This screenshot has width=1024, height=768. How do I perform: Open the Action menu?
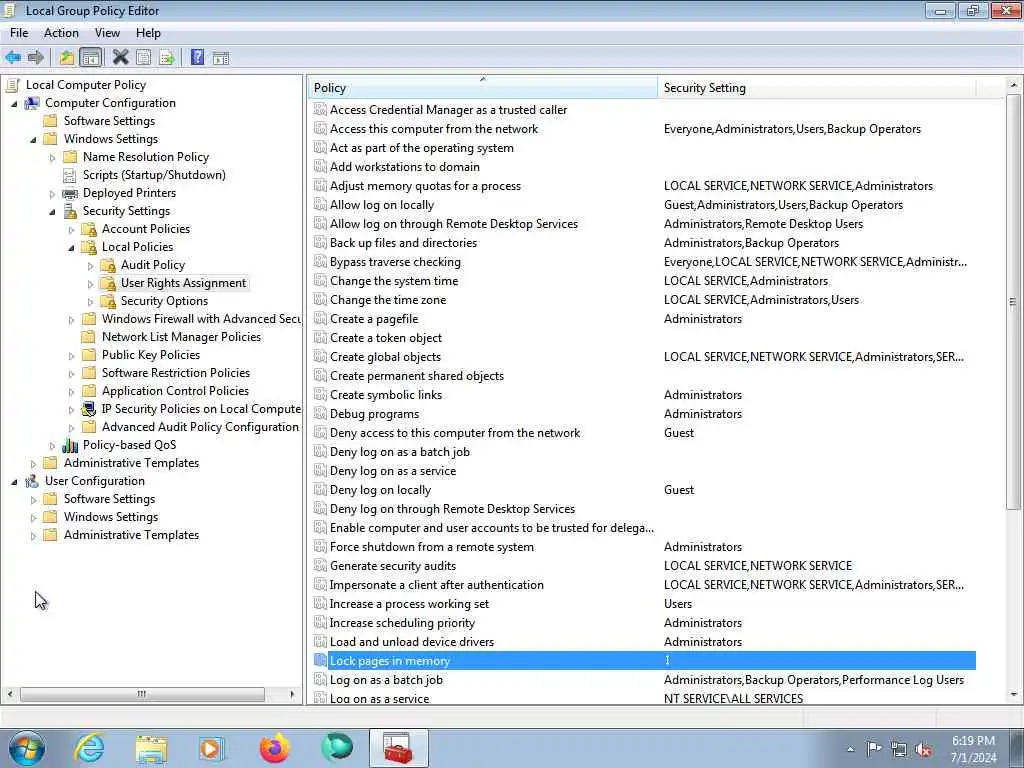[x=61, y=33]
